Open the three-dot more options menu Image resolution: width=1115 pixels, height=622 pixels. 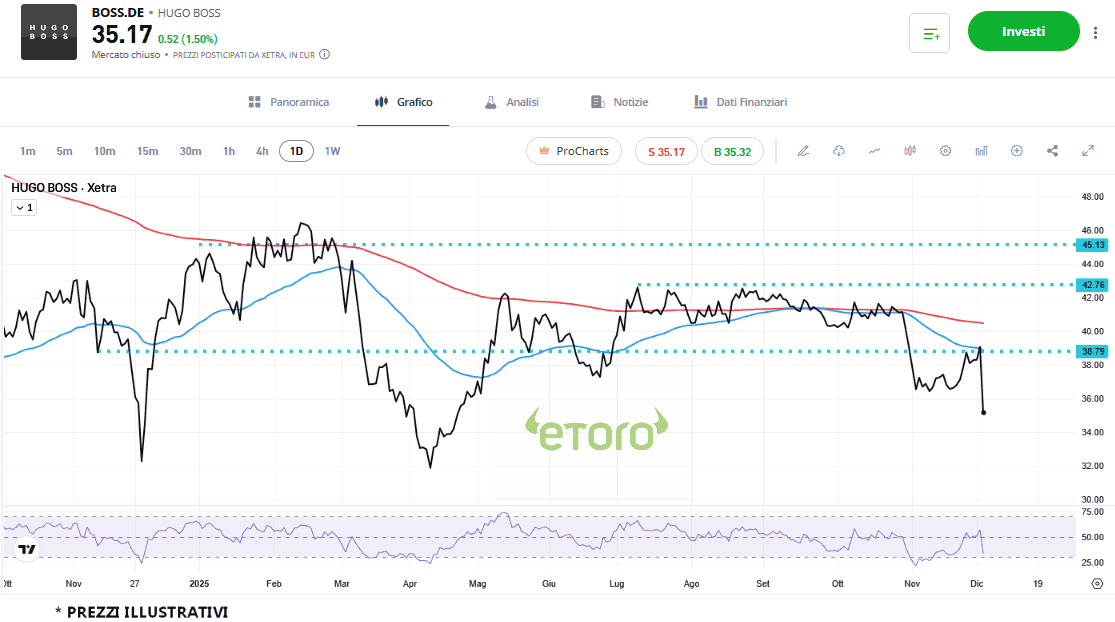[1095, 33]
